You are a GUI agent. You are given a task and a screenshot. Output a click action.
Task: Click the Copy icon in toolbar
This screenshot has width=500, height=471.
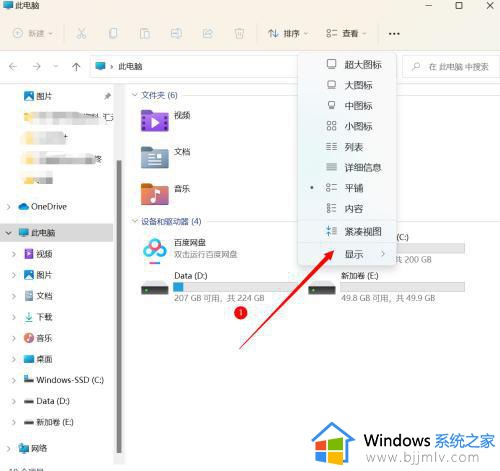pyautogui.click(x=113, y=33)
